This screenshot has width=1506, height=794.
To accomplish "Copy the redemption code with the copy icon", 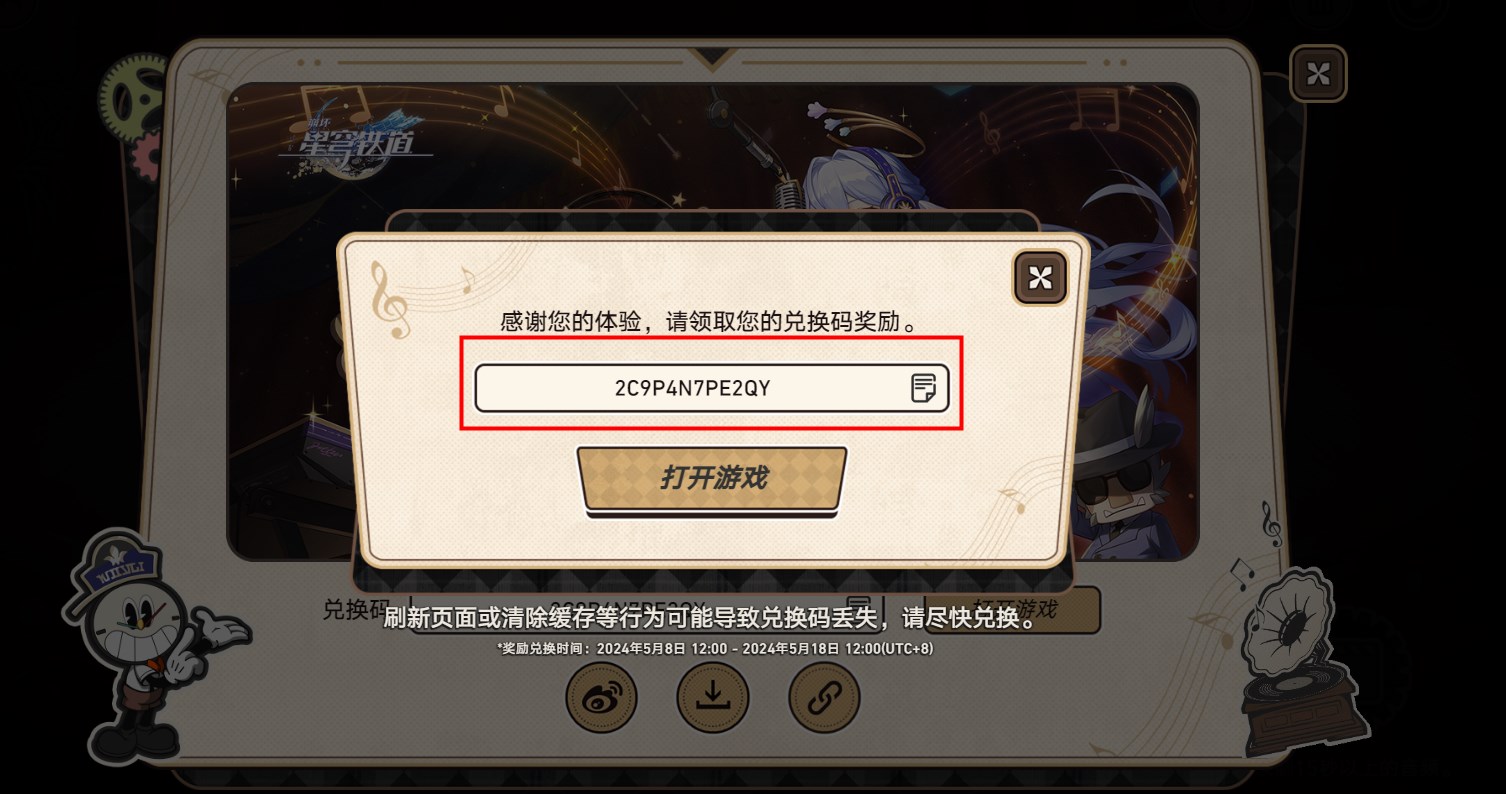I will [923, 388].
